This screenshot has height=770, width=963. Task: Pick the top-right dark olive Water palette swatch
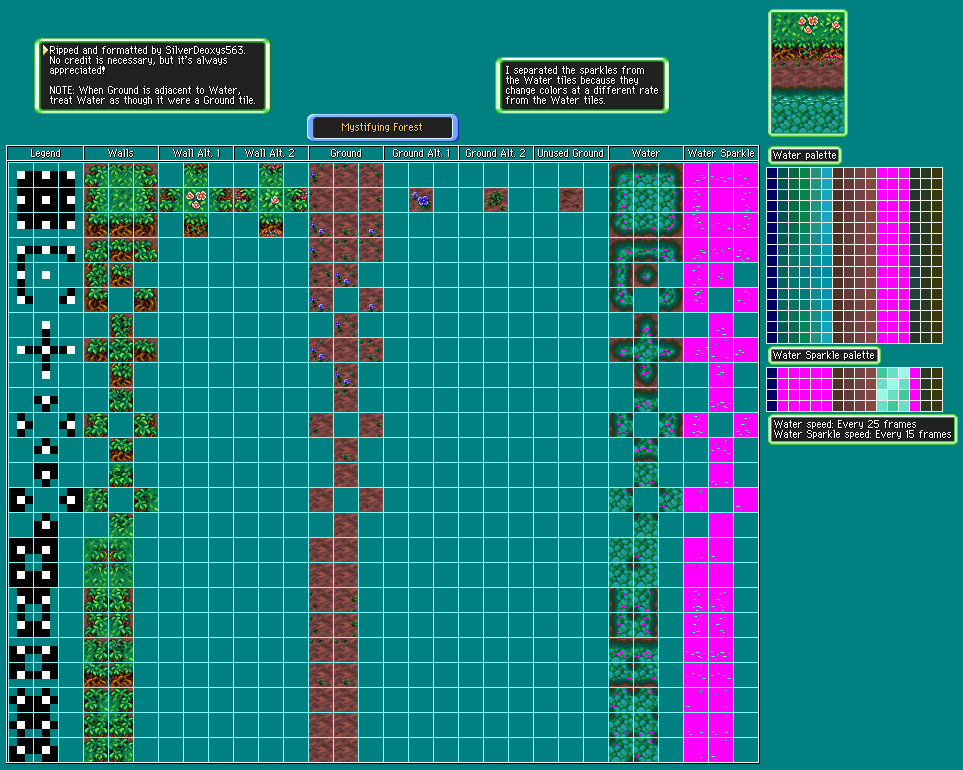point(937,174)
